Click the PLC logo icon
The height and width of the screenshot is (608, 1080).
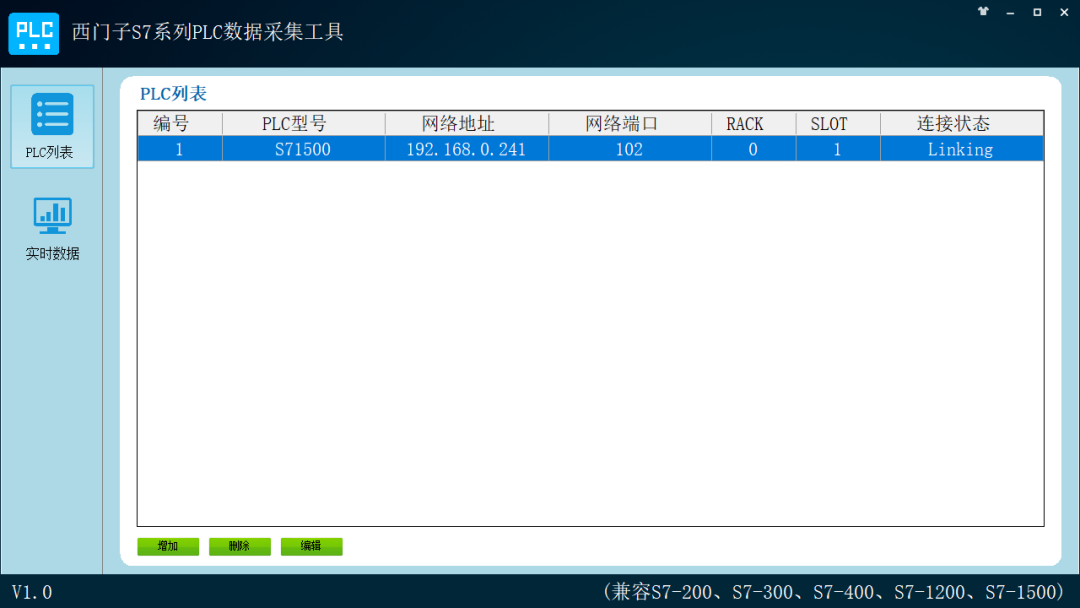click(34, 33)
